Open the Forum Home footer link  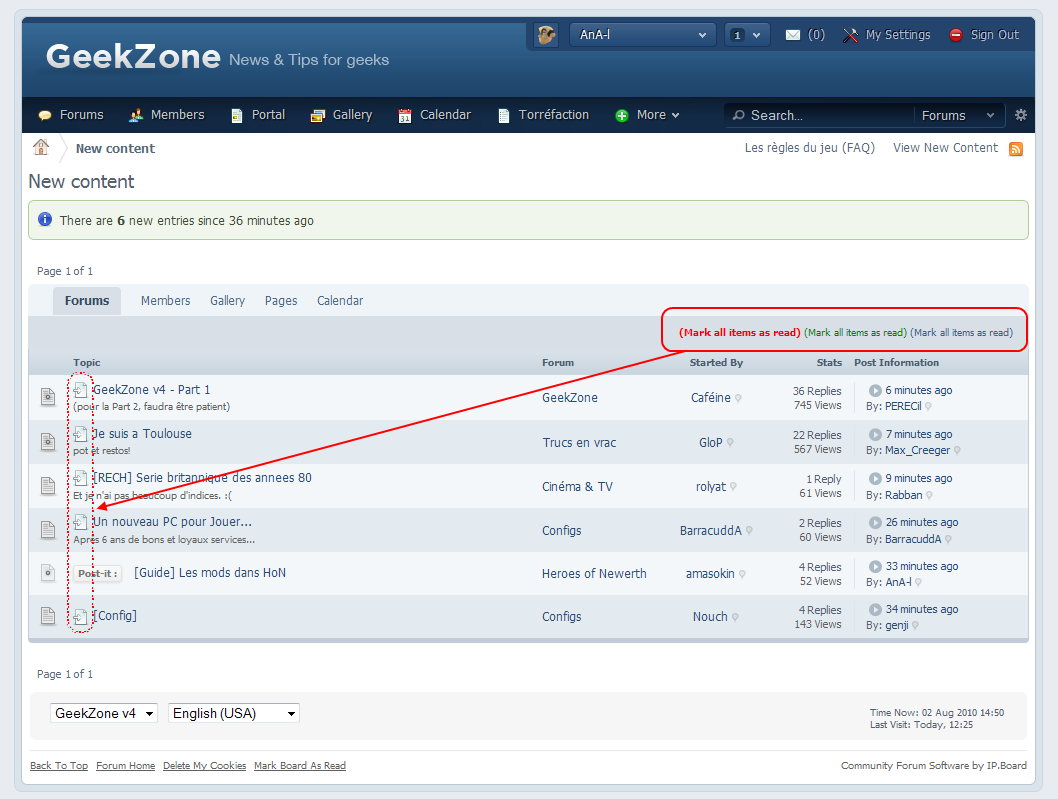click(x=126, y=766)
